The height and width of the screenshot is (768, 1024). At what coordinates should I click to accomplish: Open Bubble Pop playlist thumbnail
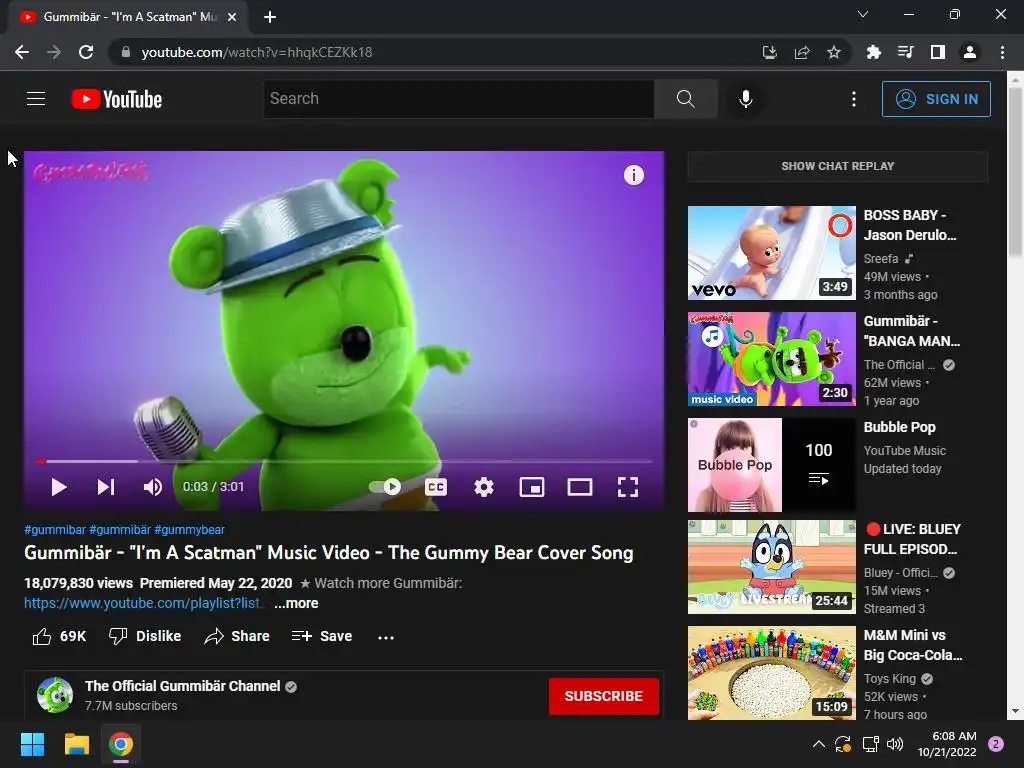pos(771,465)
